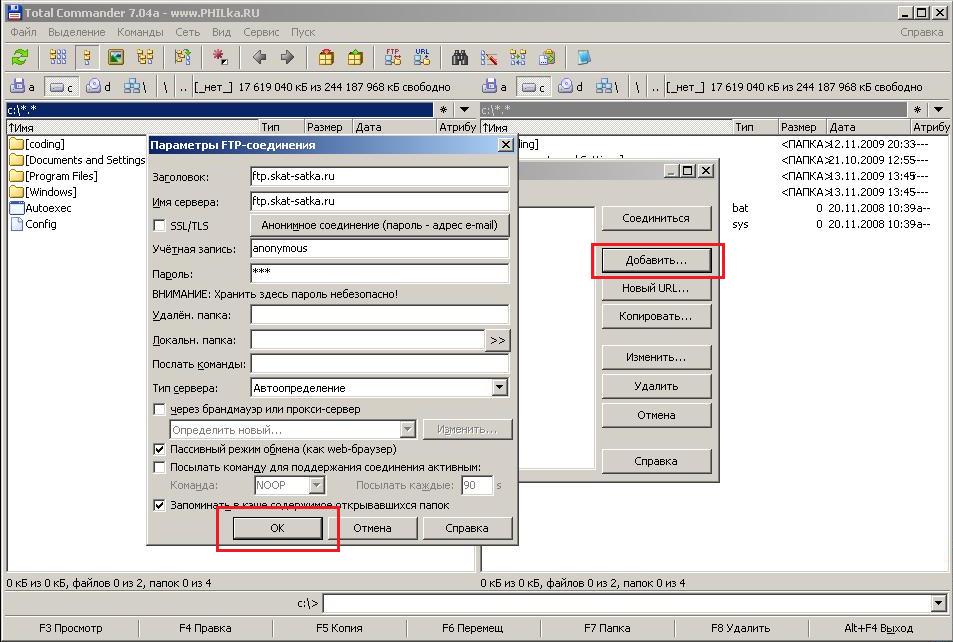This screenshot has height=642, width=953.
Task: Select drive c in the right panel
Action: pyautogui.click(x=534, y=87)
